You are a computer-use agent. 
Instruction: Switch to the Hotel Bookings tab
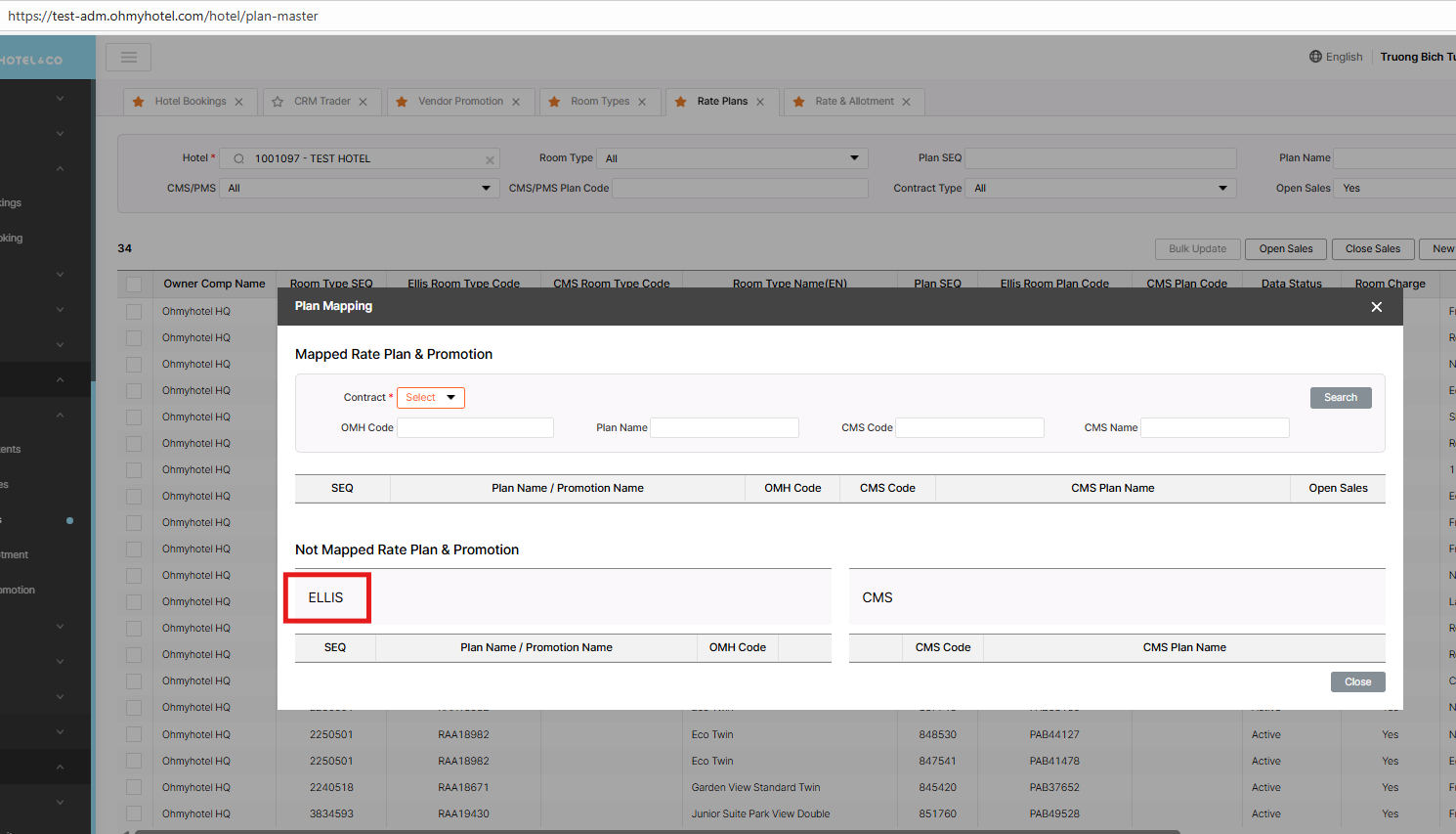[x=190, y=102]
